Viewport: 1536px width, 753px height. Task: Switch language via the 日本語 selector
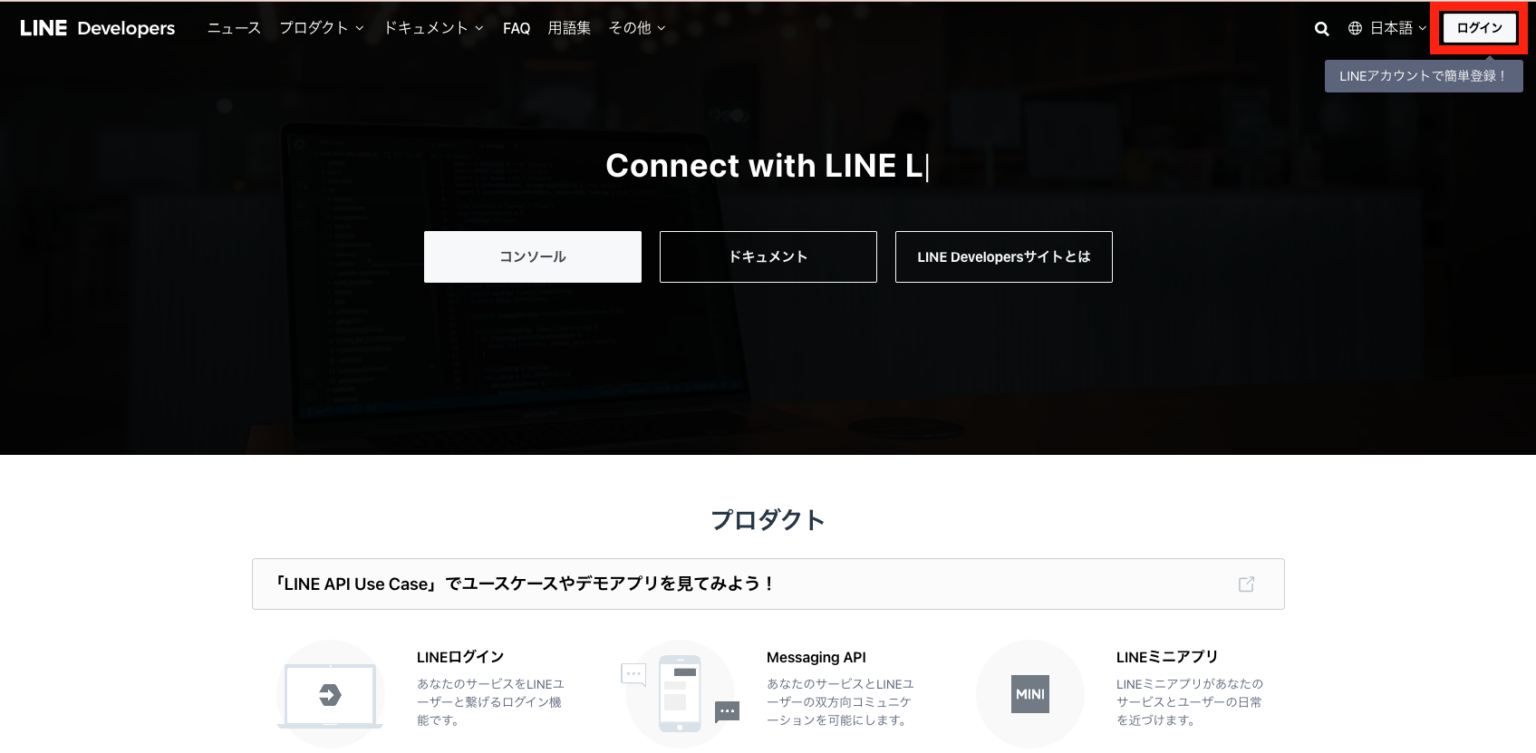point(1391,28)
